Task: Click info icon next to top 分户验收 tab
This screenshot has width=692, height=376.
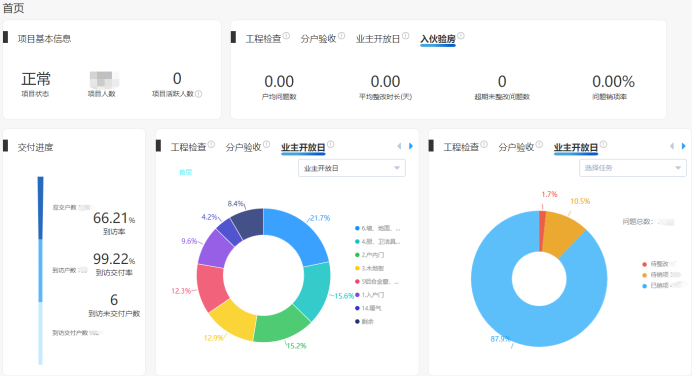Action: [x=342, y=36]
